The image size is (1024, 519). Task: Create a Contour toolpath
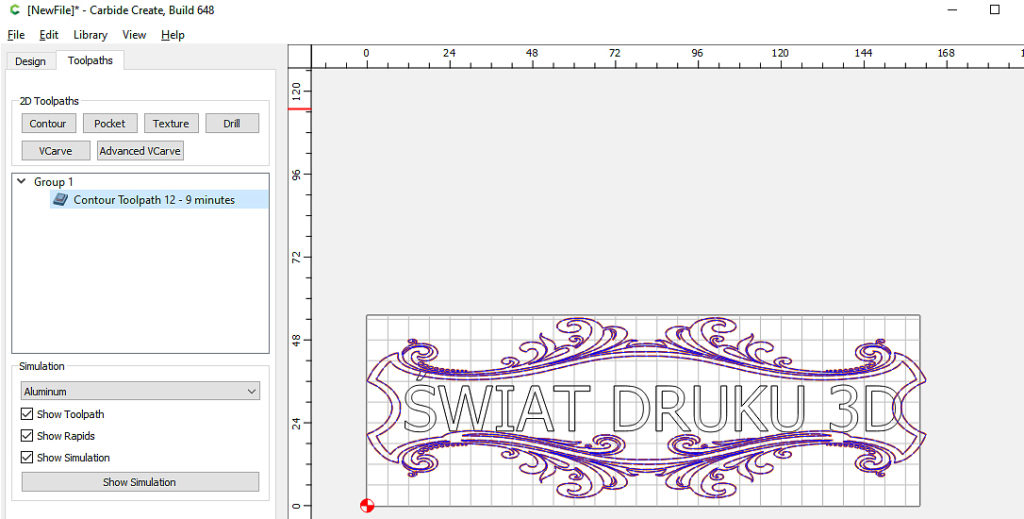coord(48,123)
